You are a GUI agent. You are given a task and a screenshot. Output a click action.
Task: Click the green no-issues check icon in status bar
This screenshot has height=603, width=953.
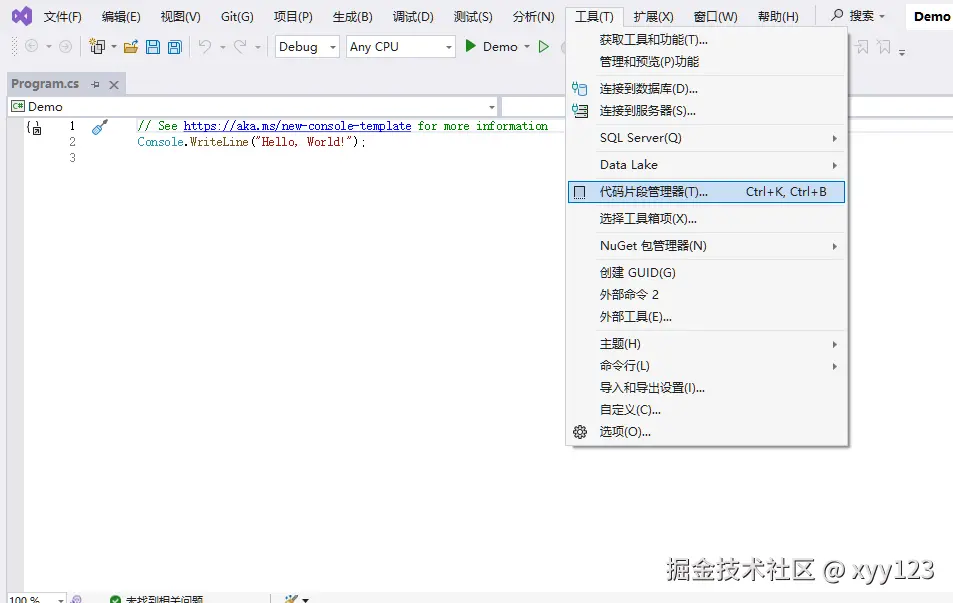(x=115, y=599)
